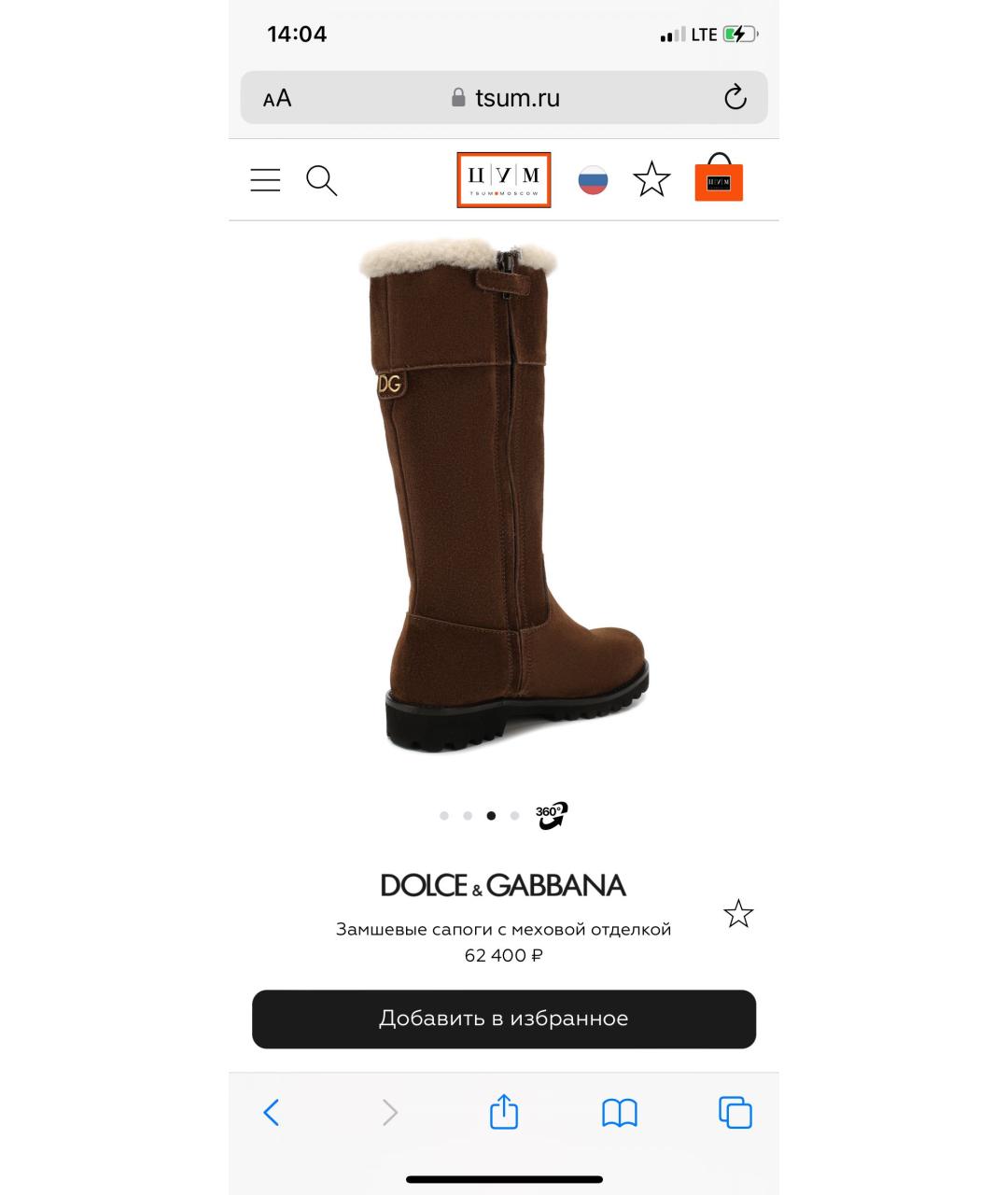
Task: Change region via Russian flag icon
Action: click(593, 180)
